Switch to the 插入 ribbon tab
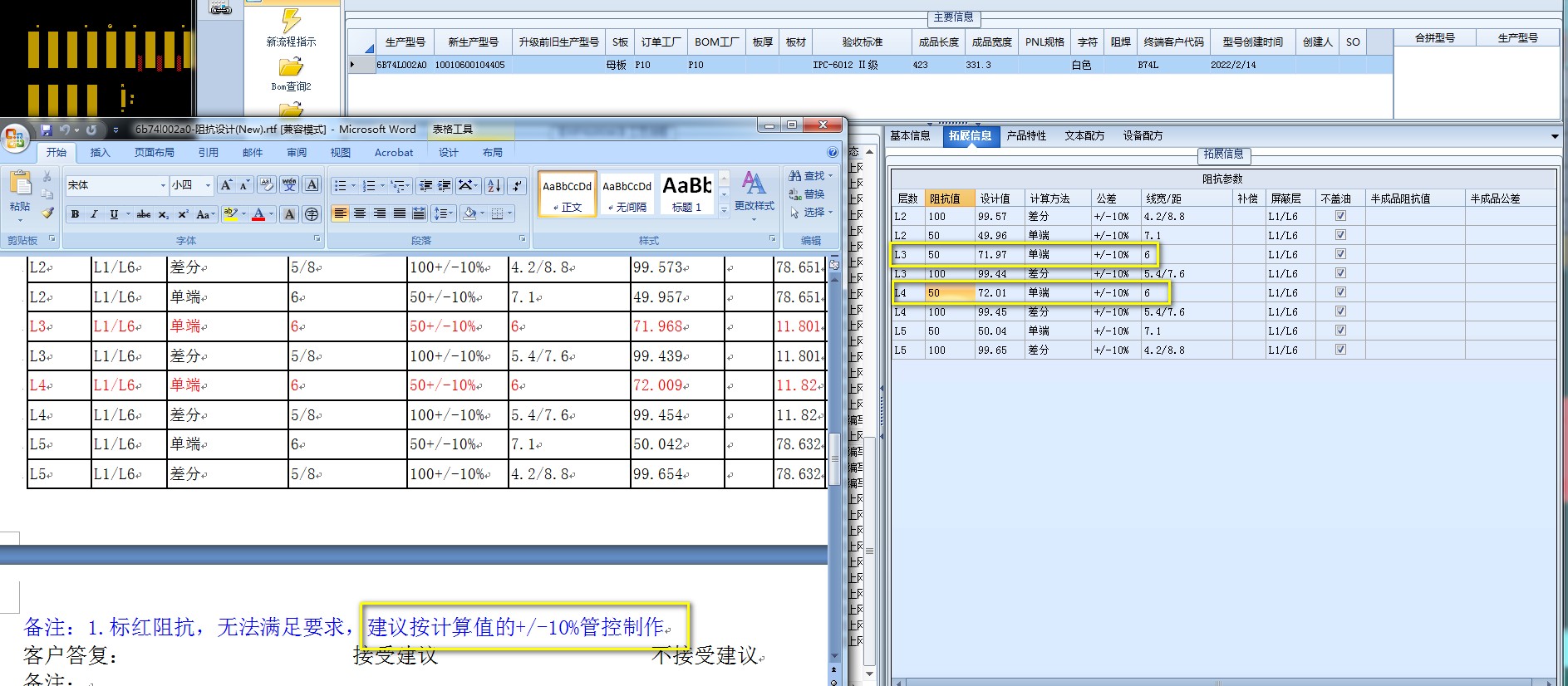The width and height of the screenshot is (1568, 686). pyautogui.click(x=100, y=153)
